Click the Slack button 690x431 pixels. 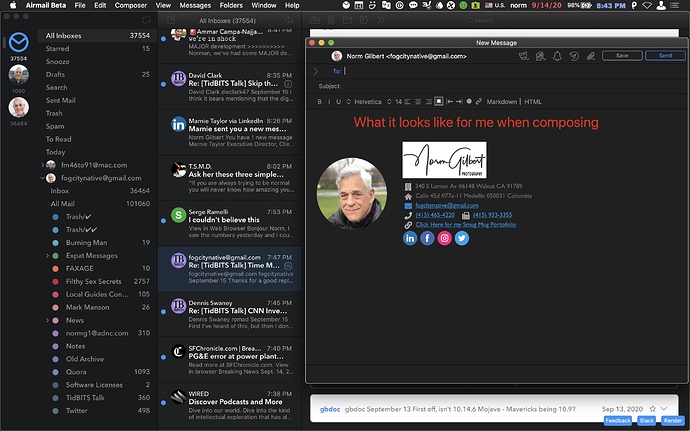click(x=646, y=421)
